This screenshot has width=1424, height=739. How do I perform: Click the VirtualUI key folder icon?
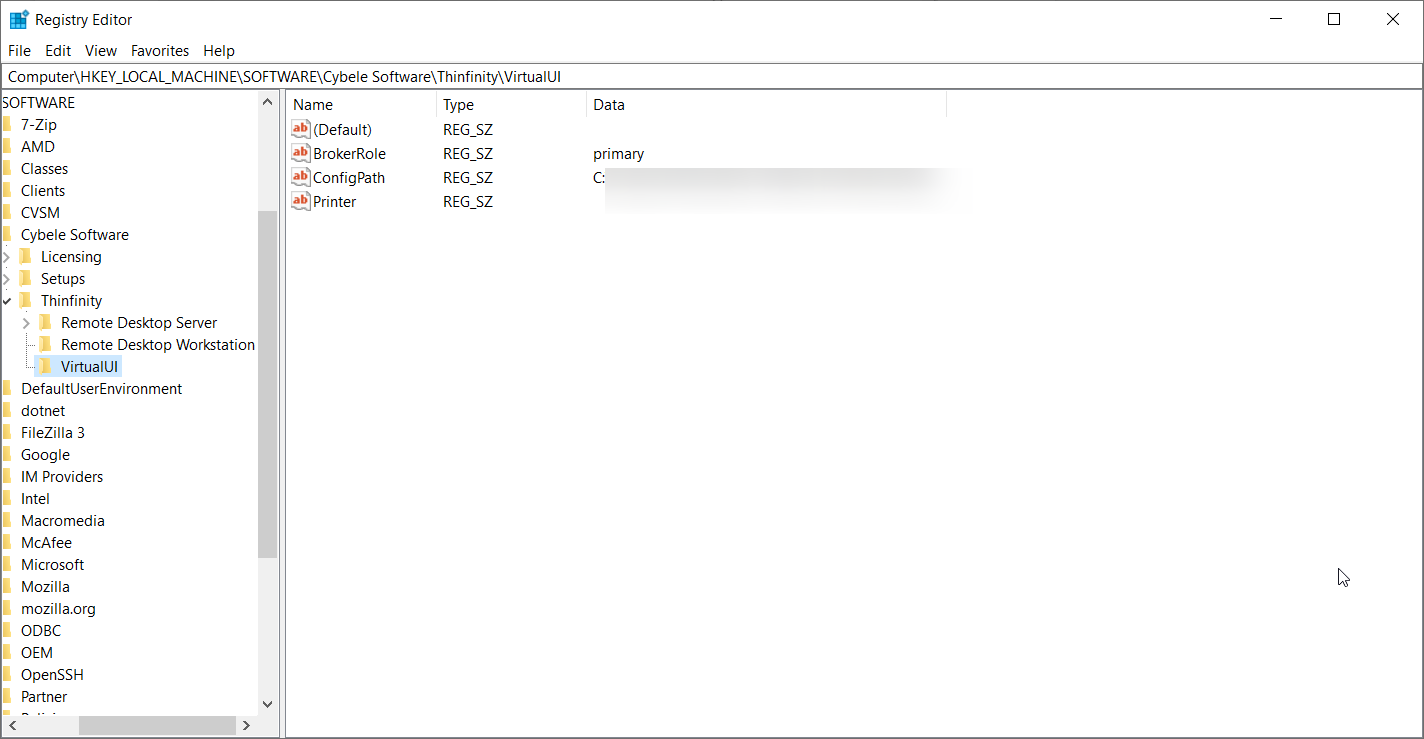(x=46, y=366)
